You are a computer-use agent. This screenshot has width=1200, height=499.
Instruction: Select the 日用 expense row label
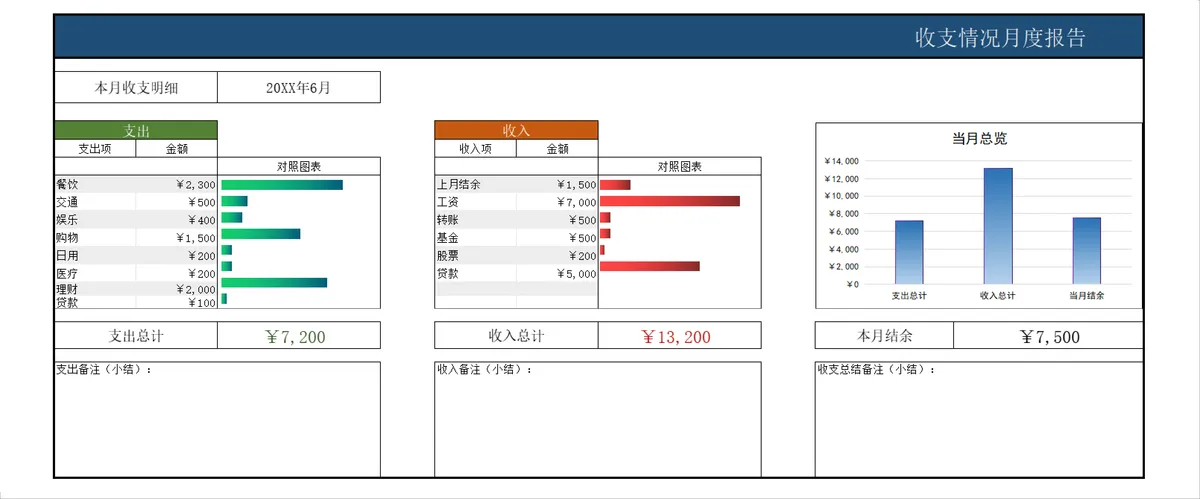coord(67,255)
